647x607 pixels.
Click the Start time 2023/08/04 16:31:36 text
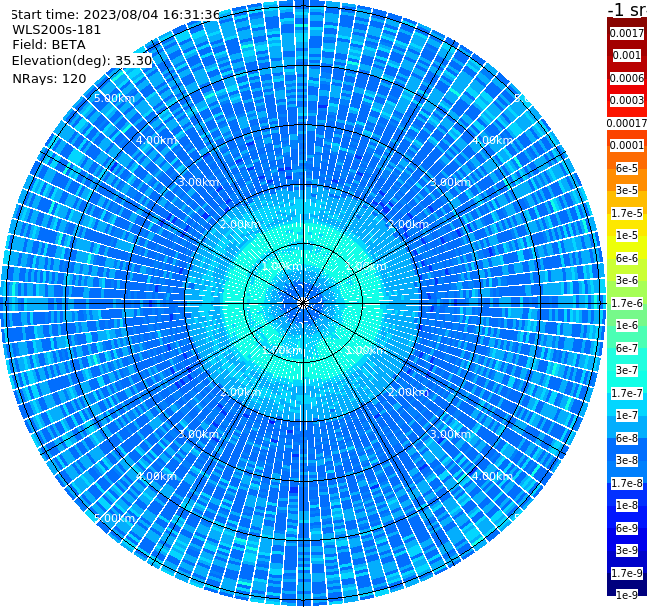pyautogui.click(x=116, y=15)
